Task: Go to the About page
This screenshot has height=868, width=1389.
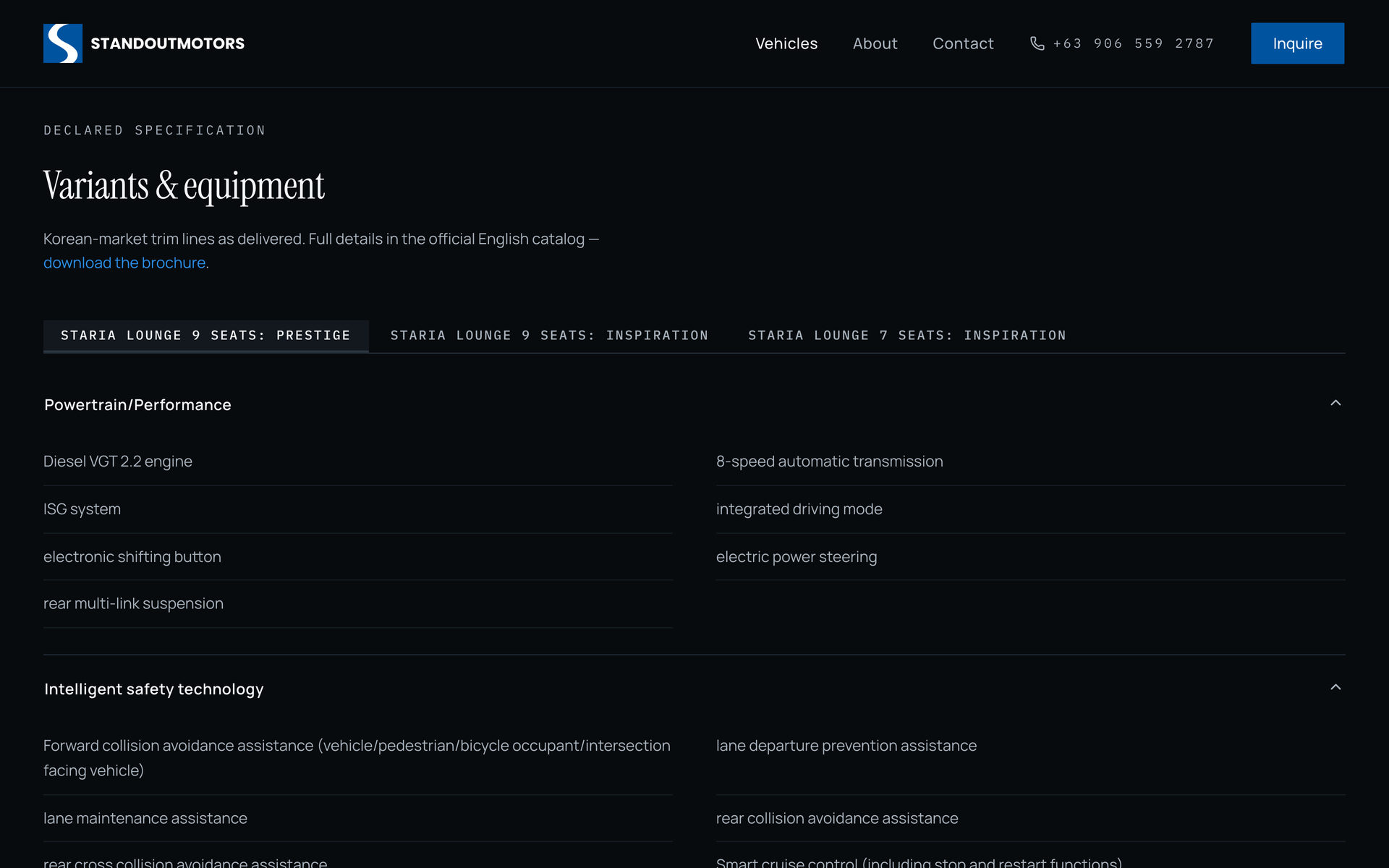Action: click(875, 43)
